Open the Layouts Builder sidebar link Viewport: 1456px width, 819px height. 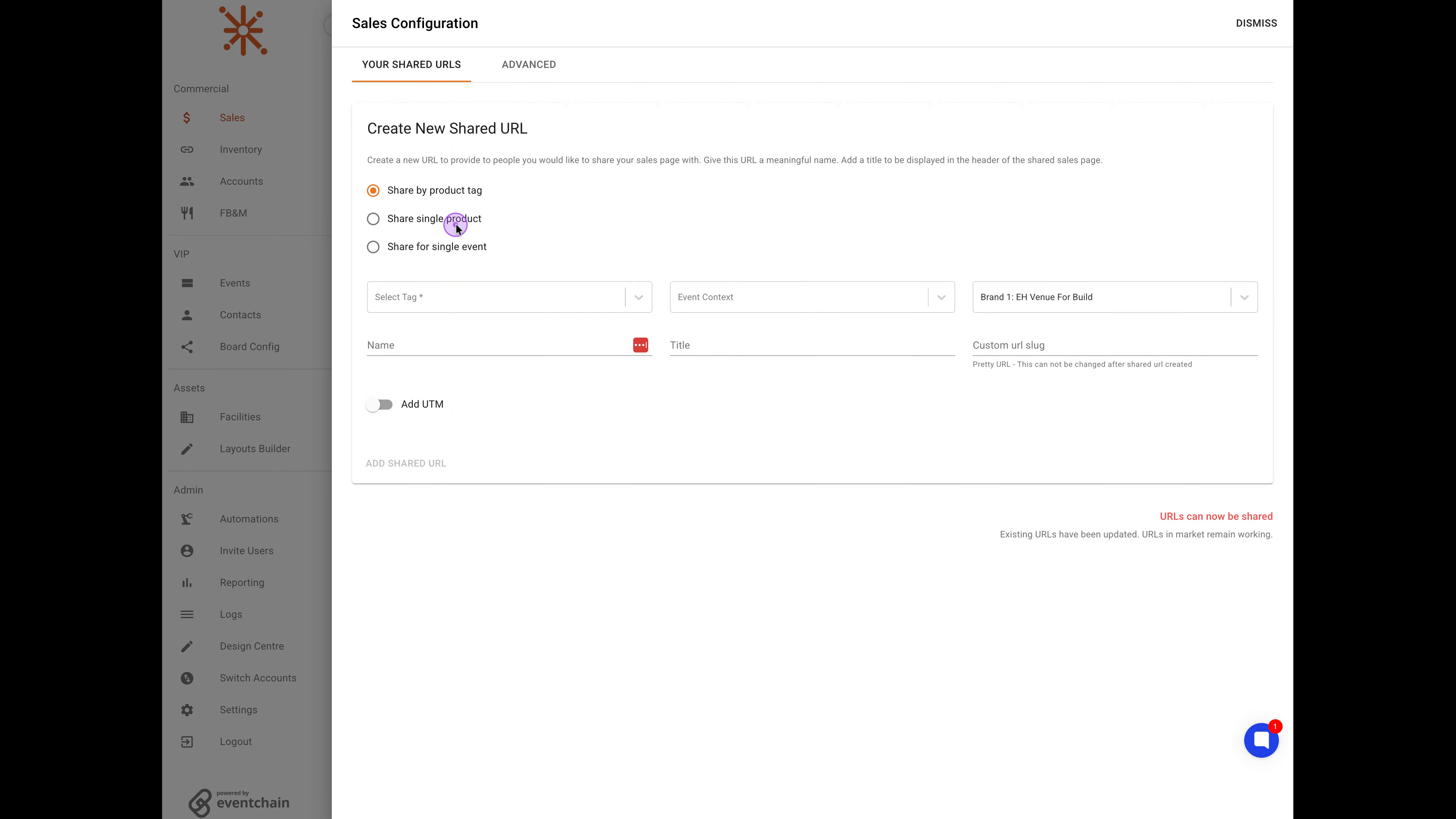255,449
